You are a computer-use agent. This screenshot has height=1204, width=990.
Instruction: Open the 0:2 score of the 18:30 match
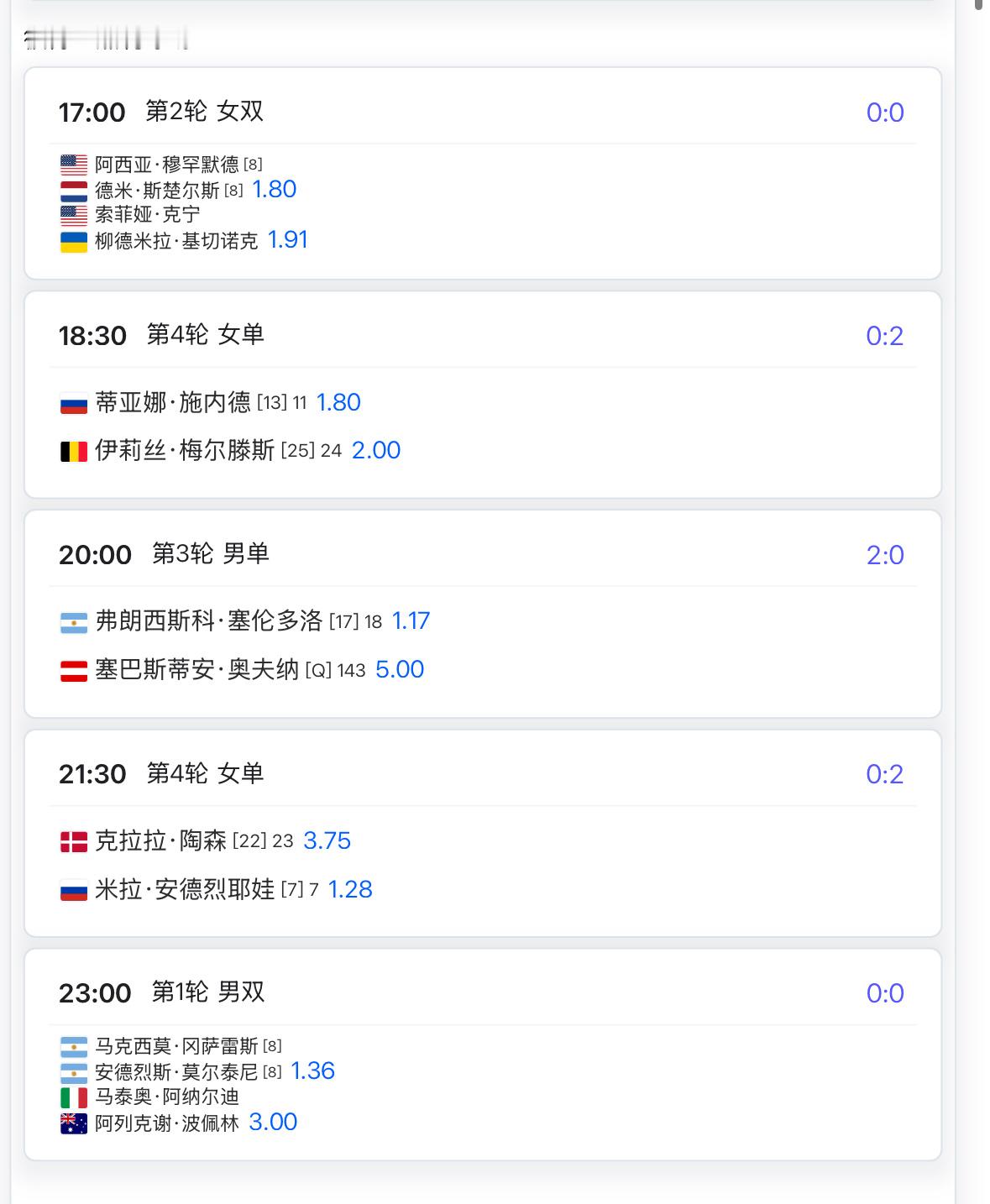tap(885, 336)
